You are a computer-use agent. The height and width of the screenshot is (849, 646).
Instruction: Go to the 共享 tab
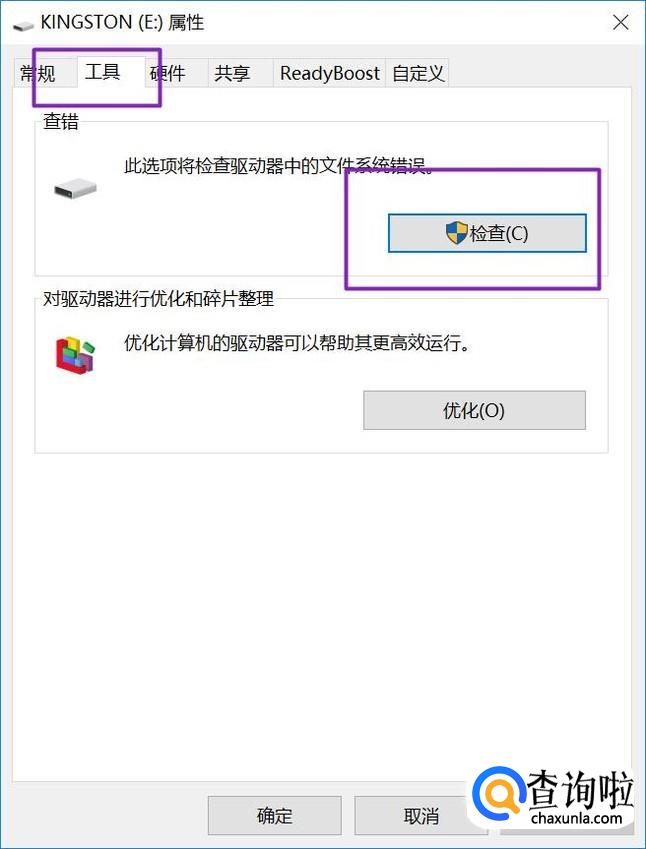[x=232, y=74]
